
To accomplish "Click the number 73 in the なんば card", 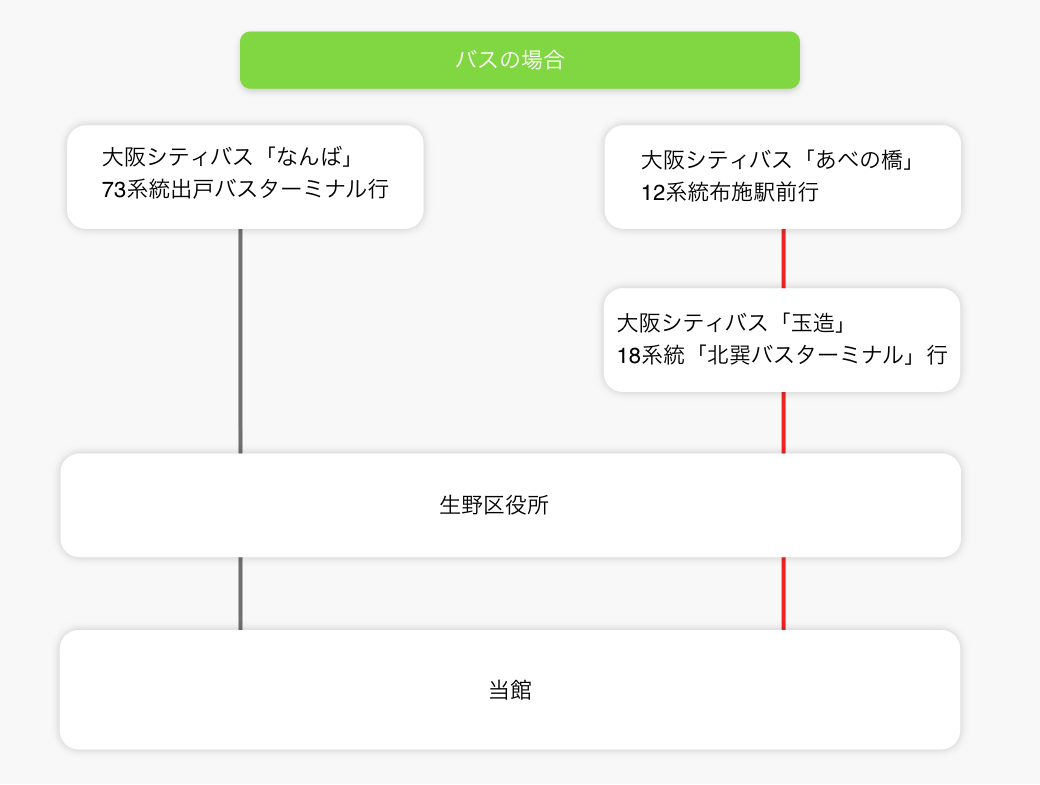I will click(x=114, y=189).
